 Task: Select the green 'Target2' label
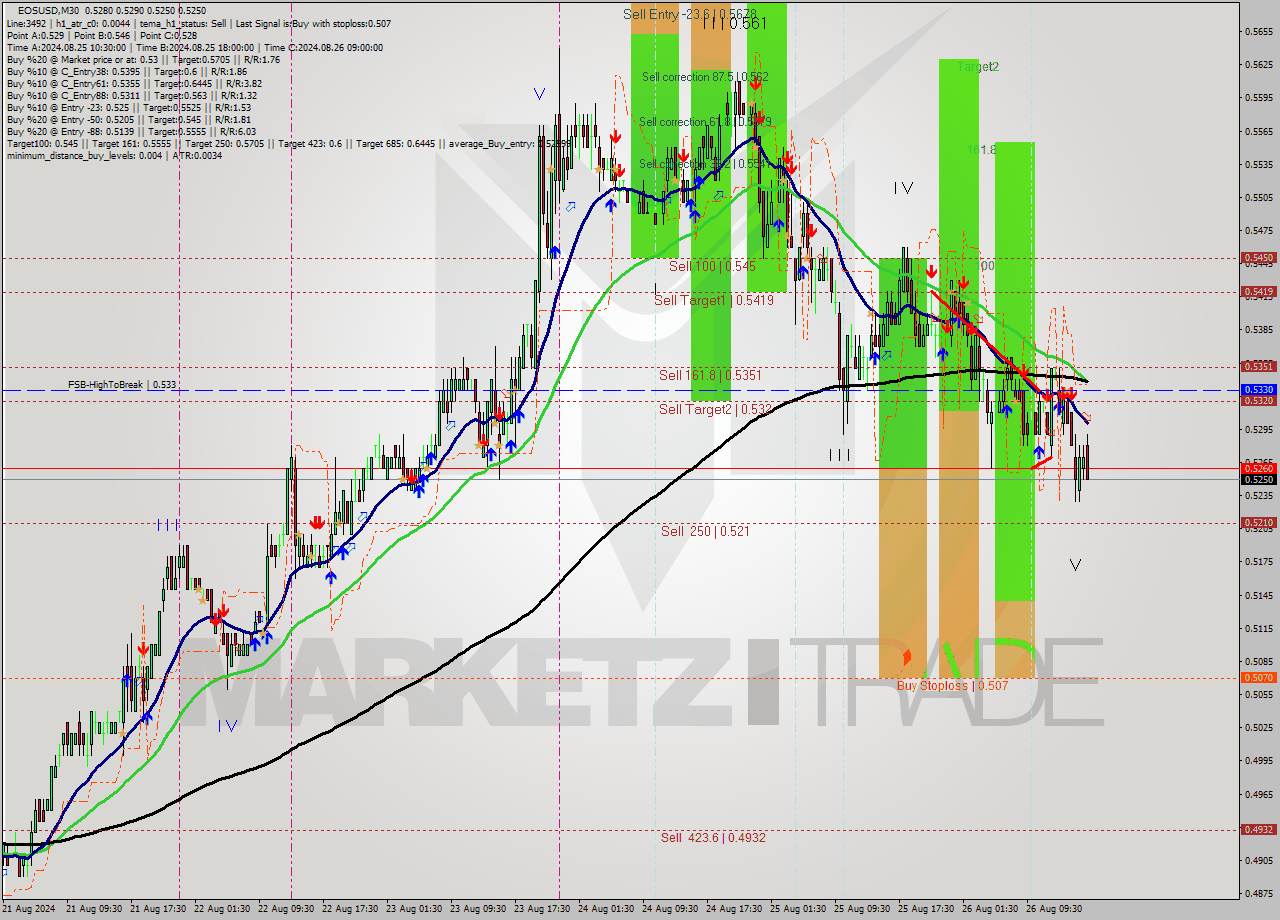[978, 67]
